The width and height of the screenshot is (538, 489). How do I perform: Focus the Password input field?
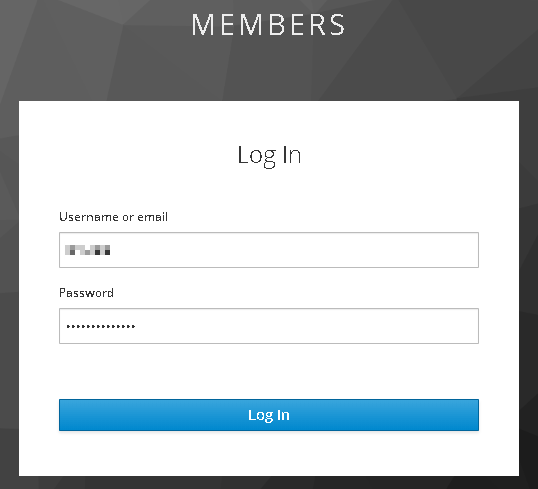pyautogui.click(x=269, y=326)
